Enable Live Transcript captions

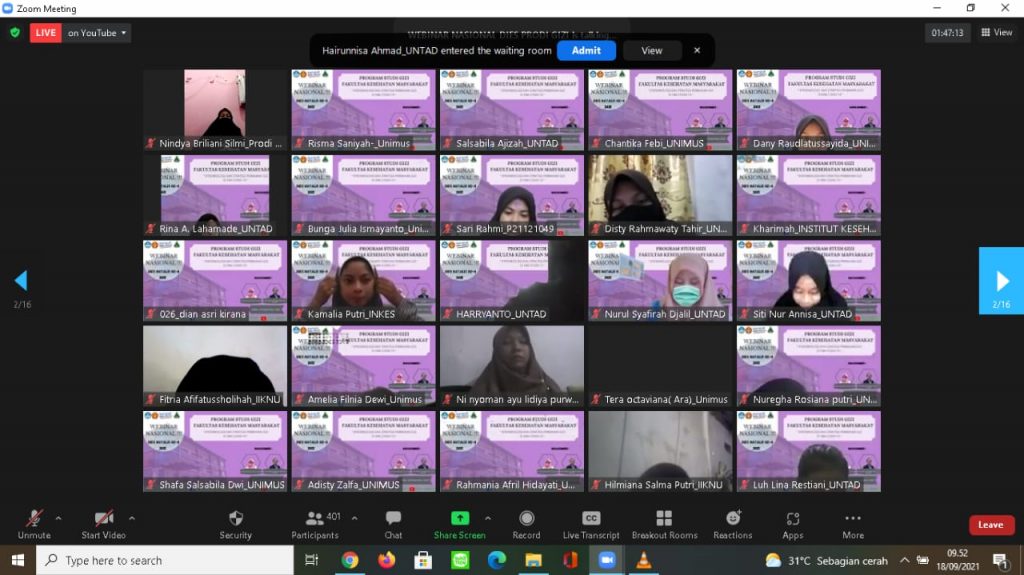(x=591, y=518)
